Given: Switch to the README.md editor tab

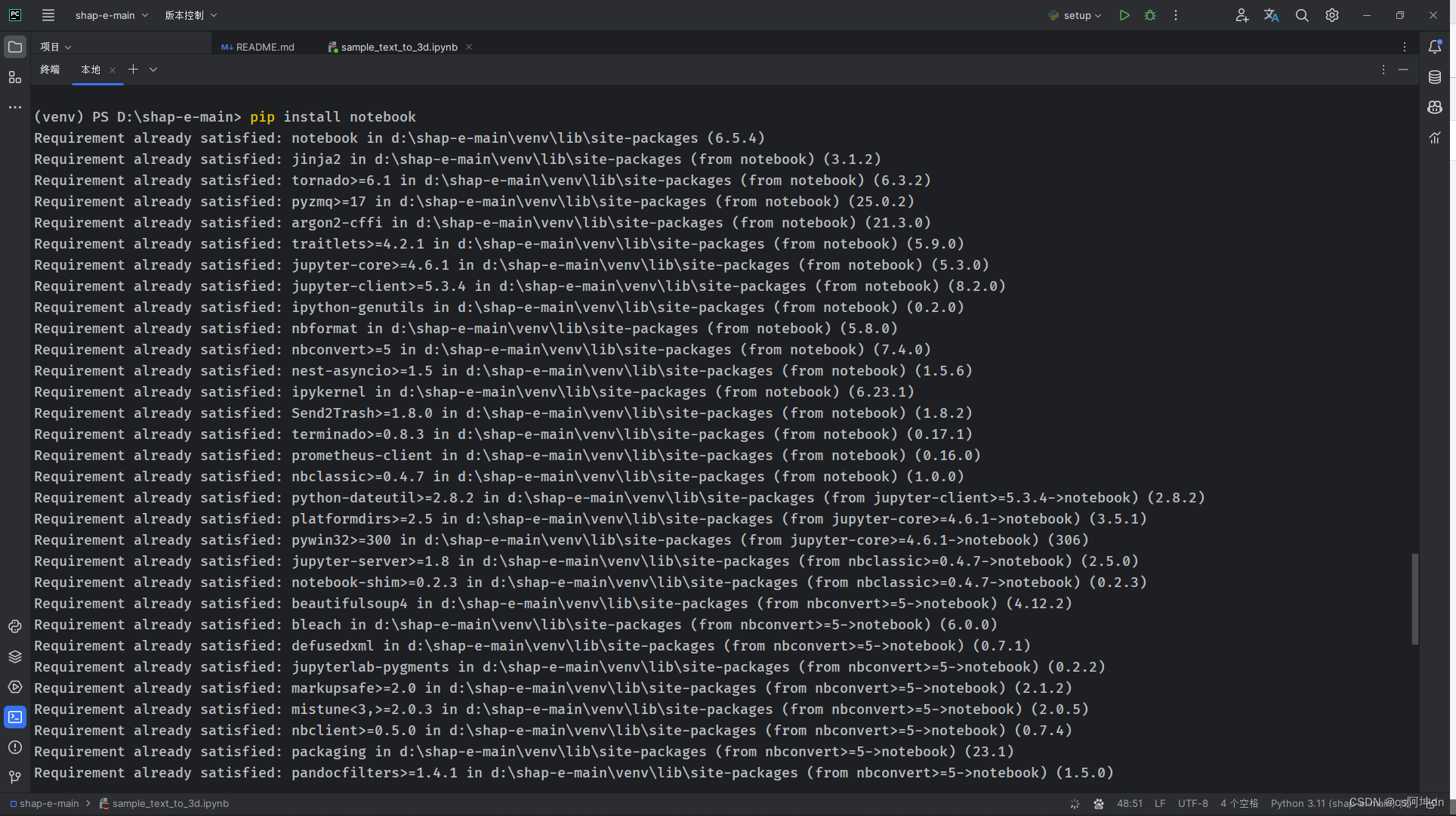Looking at the screenshot, I should 258,47.
